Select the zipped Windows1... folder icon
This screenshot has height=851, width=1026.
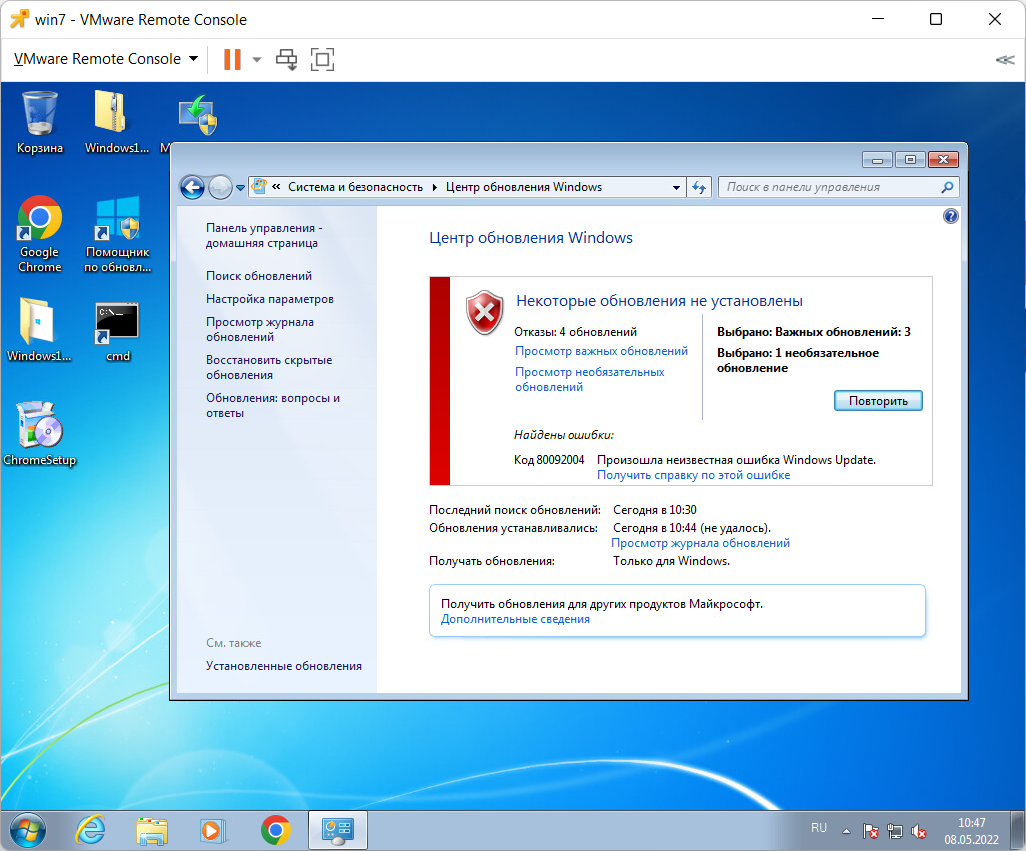[117, 123]
